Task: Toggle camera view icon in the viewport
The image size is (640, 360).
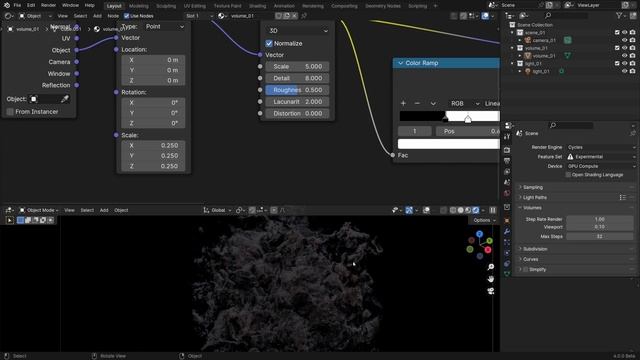Action: pos(491,291)
